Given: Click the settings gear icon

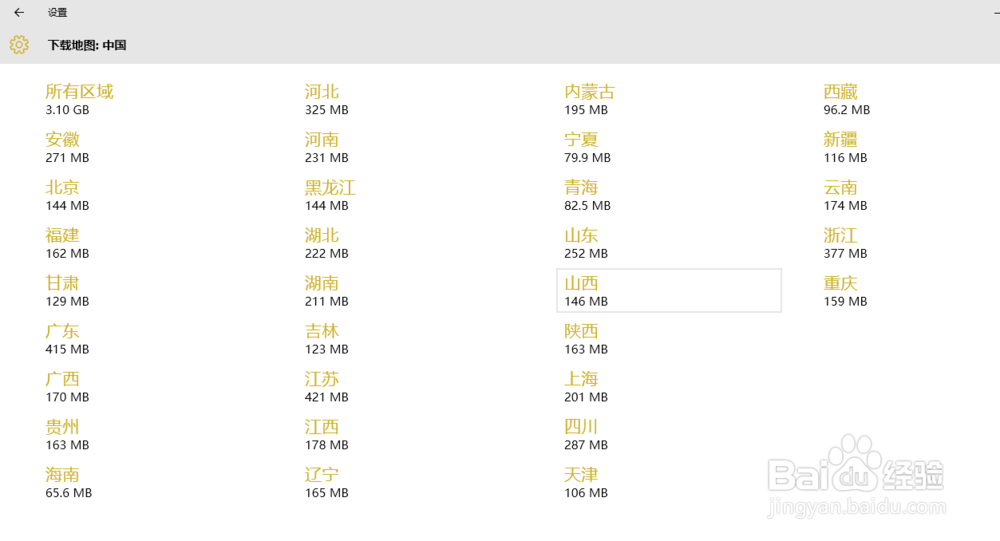Looking at the screenshot, I should click(19, 45).
